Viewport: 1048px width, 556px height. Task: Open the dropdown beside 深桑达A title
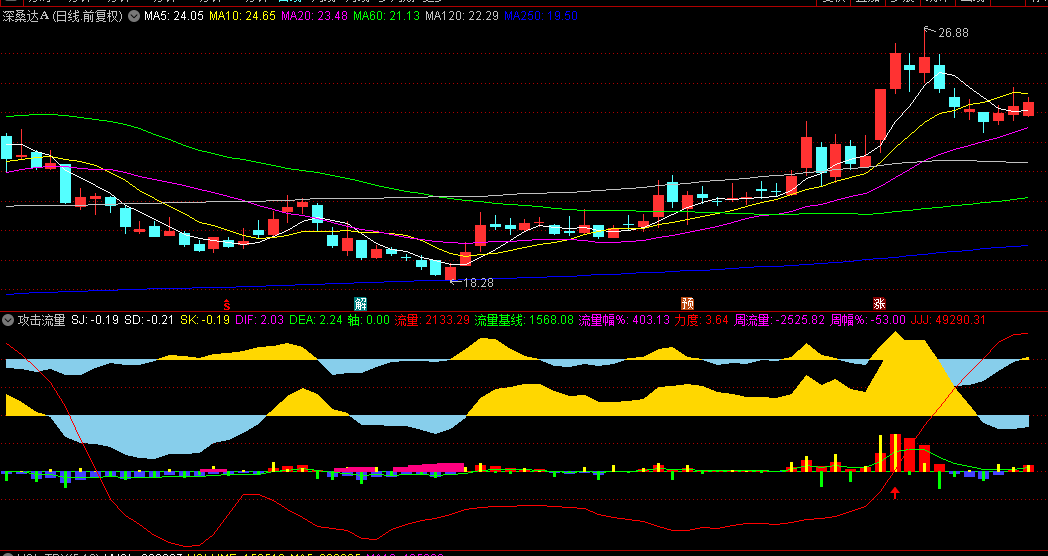134,16
